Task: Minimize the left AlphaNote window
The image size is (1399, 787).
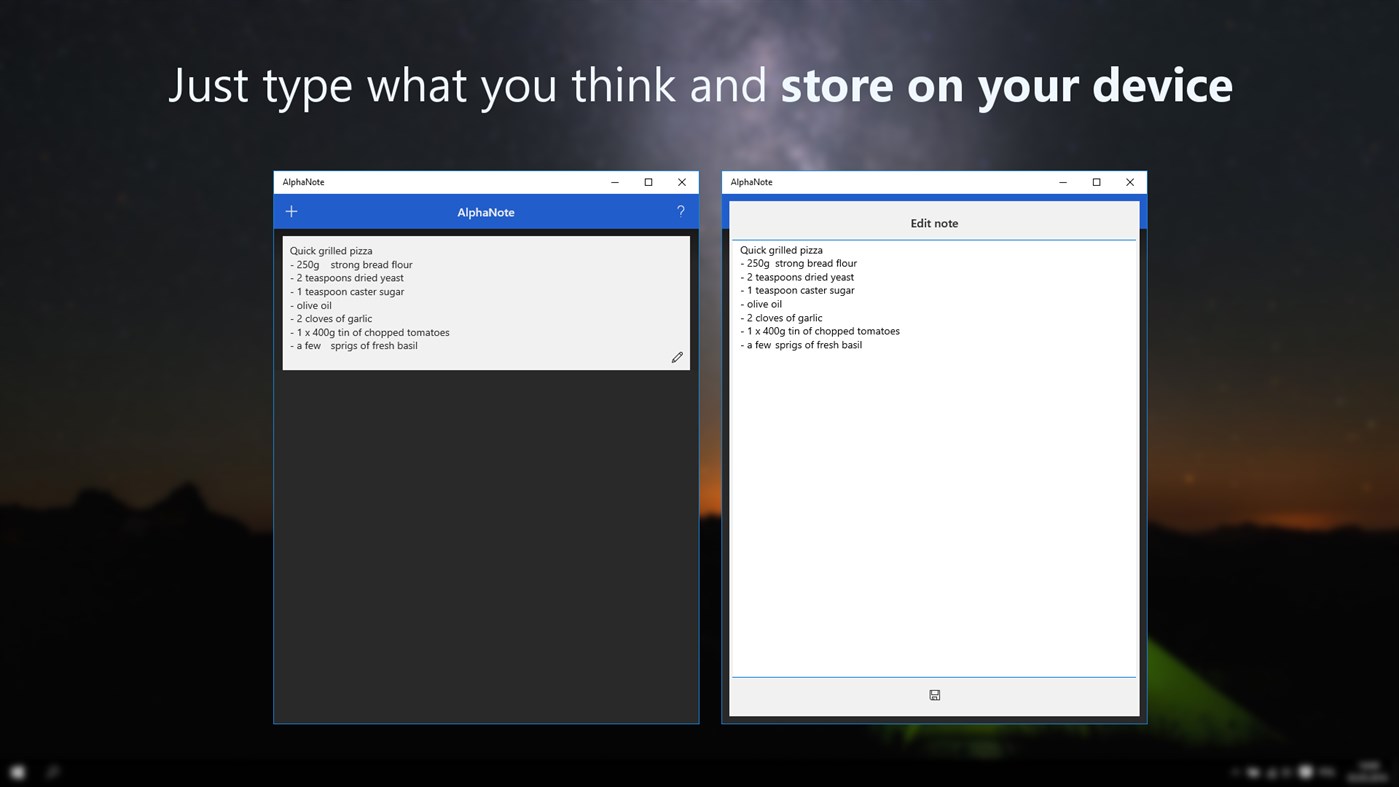Action: pos(613,181)
